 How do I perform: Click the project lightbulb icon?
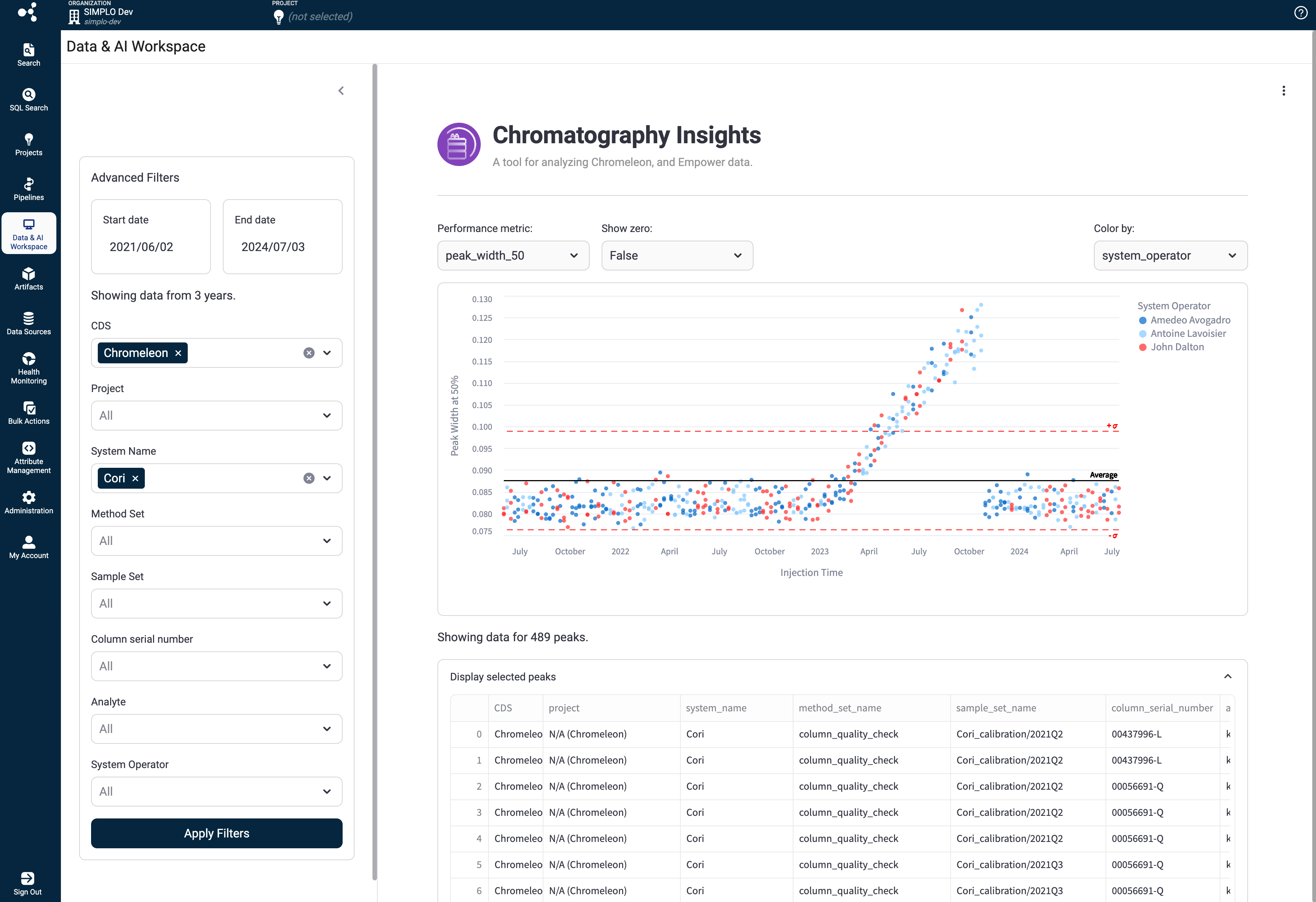(278, 17)
